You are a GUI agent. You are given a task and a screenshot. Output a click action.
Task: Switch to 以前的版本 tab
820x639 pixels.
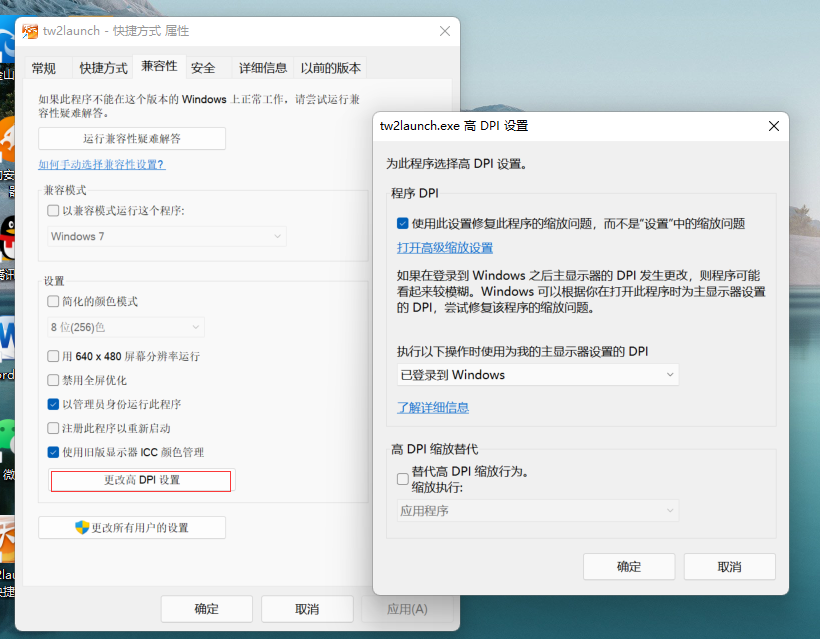331,68
